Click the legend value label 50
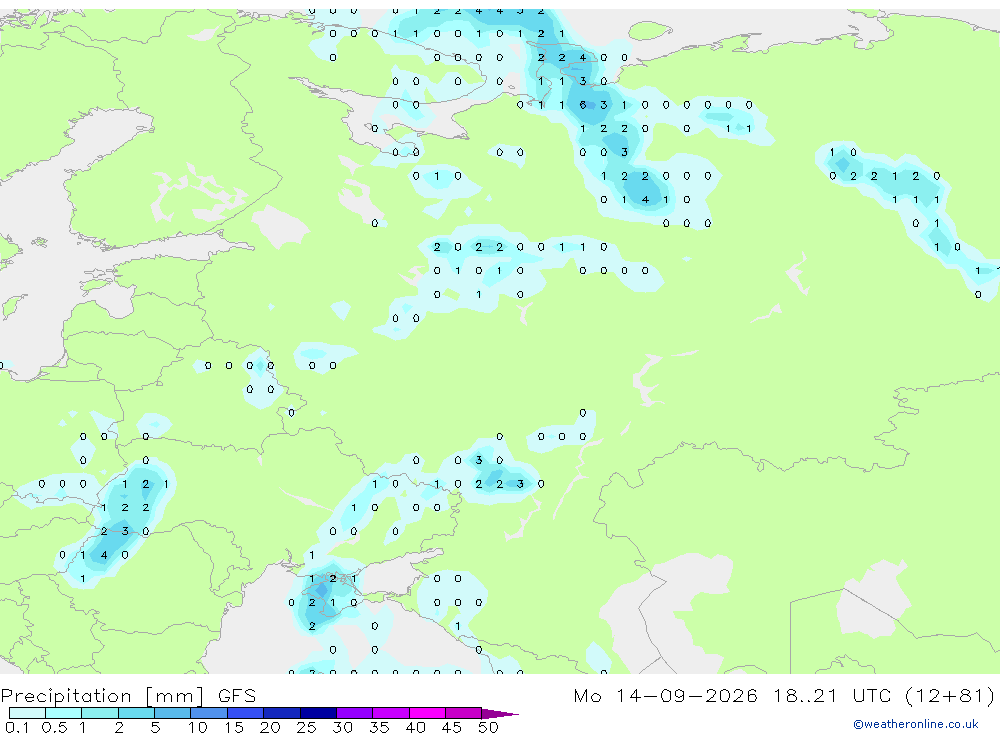The width and height of the screenshot is (1000, 733). 488,727
